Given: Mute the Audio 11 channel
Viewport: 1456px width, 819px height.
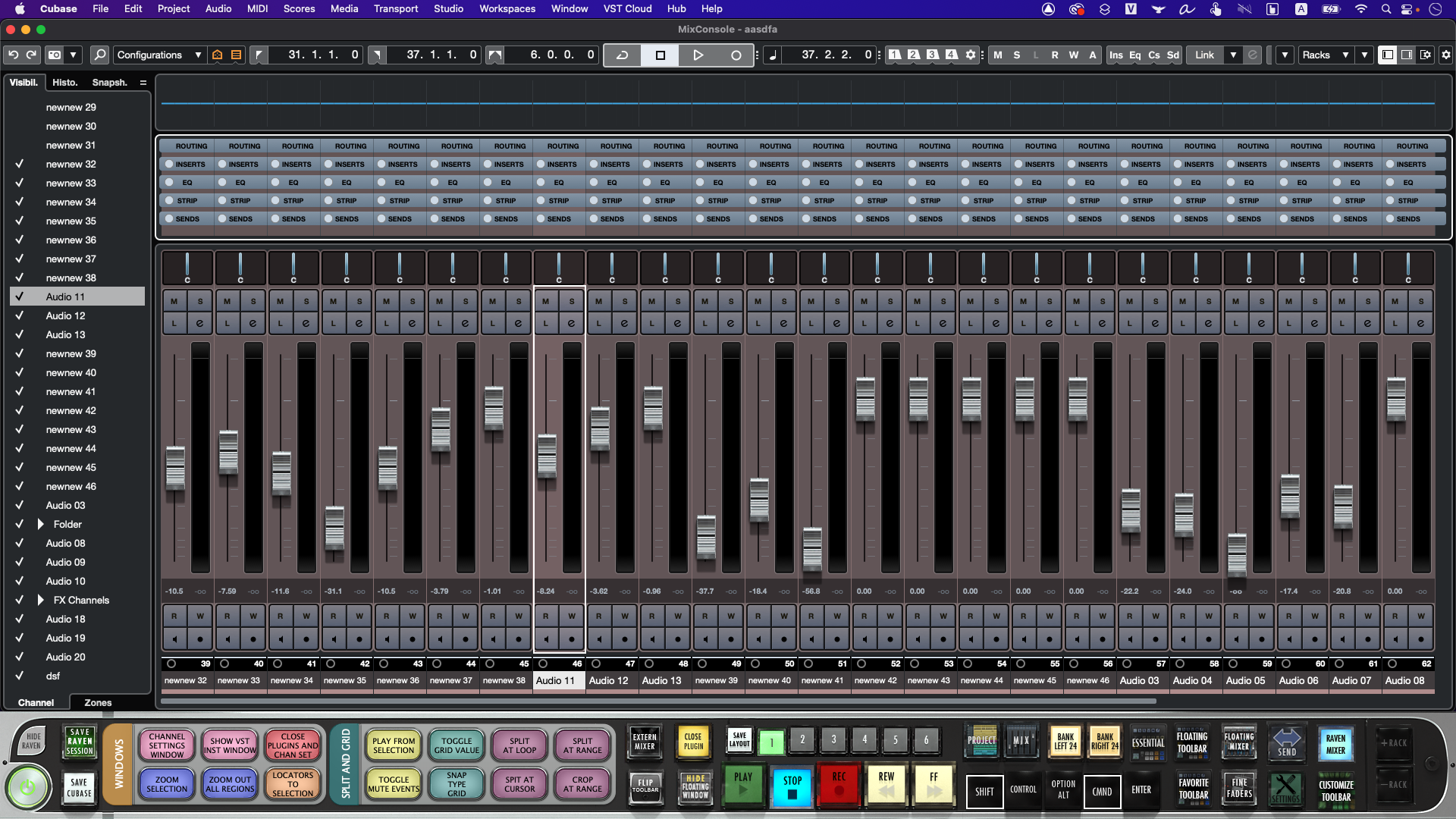Looking at the screenshot, I should pyautogui.click(x=546, y=301).
